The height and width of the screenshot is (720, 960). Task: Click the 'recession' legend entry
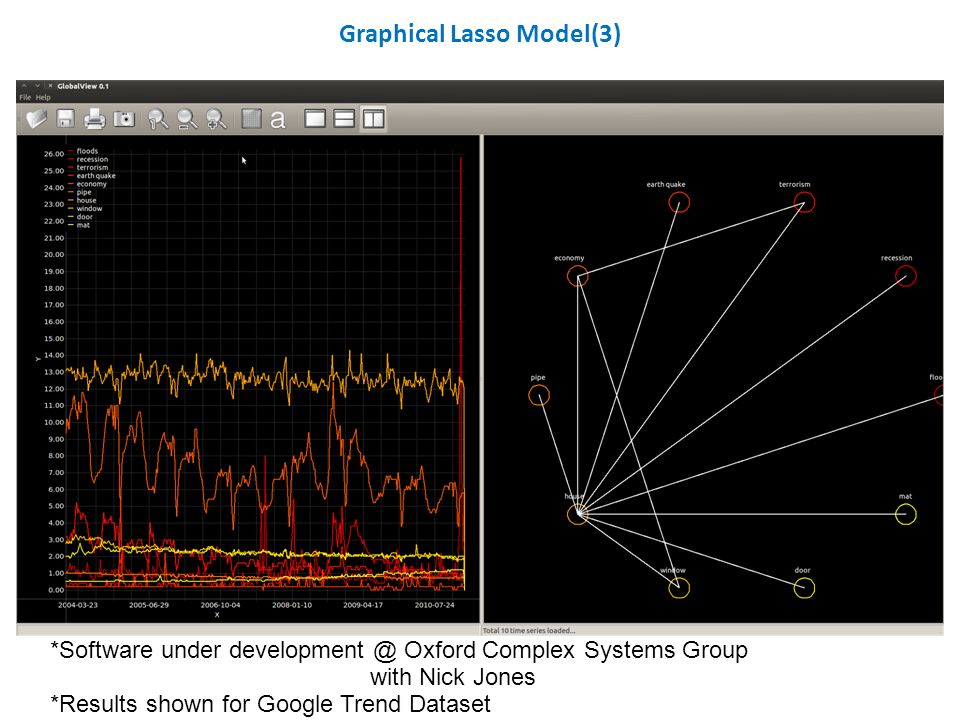pyautogui.click(x=92, y=159)
